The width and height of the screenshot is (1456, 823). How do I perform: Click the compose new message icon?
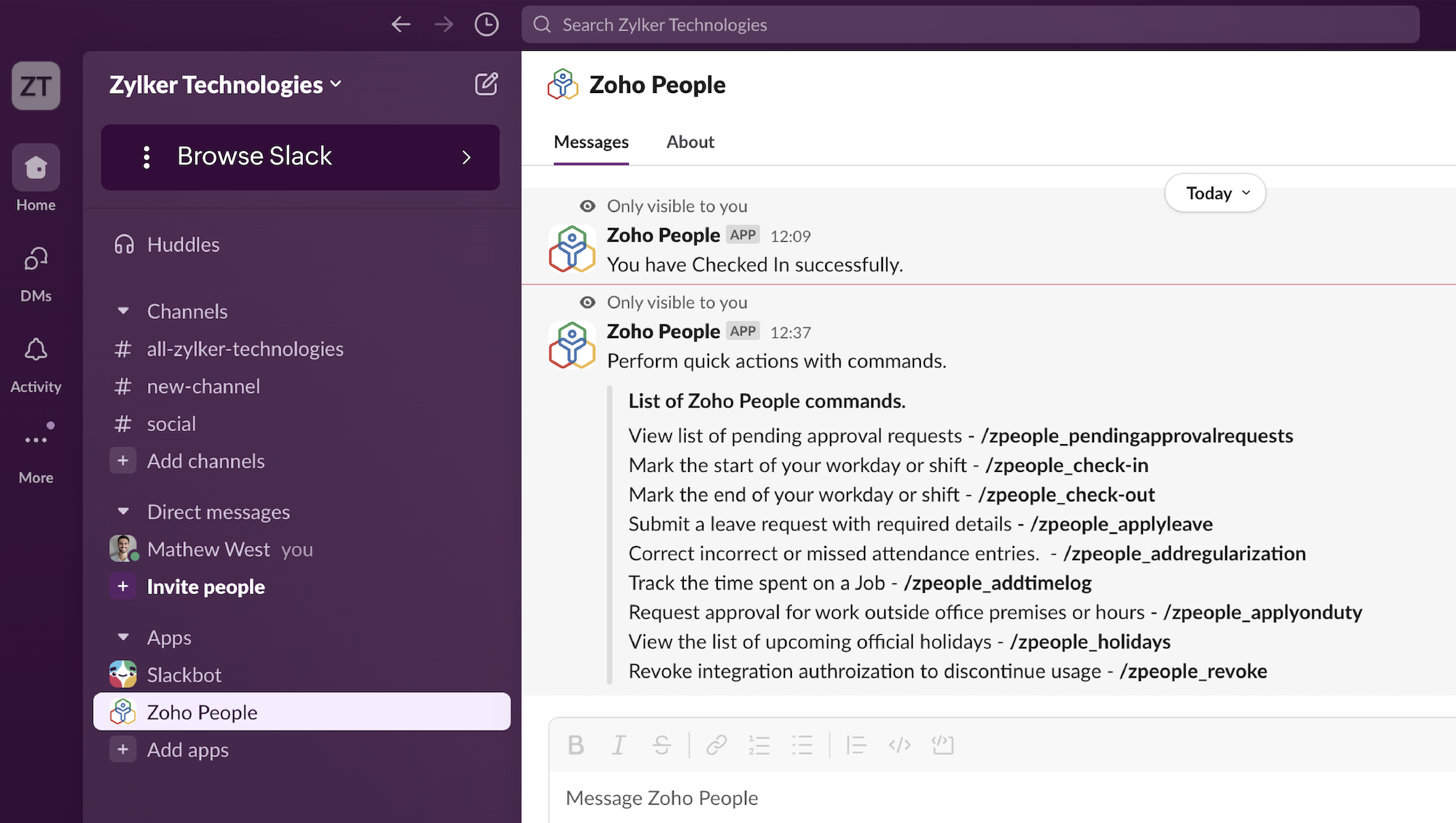point(486,84)
